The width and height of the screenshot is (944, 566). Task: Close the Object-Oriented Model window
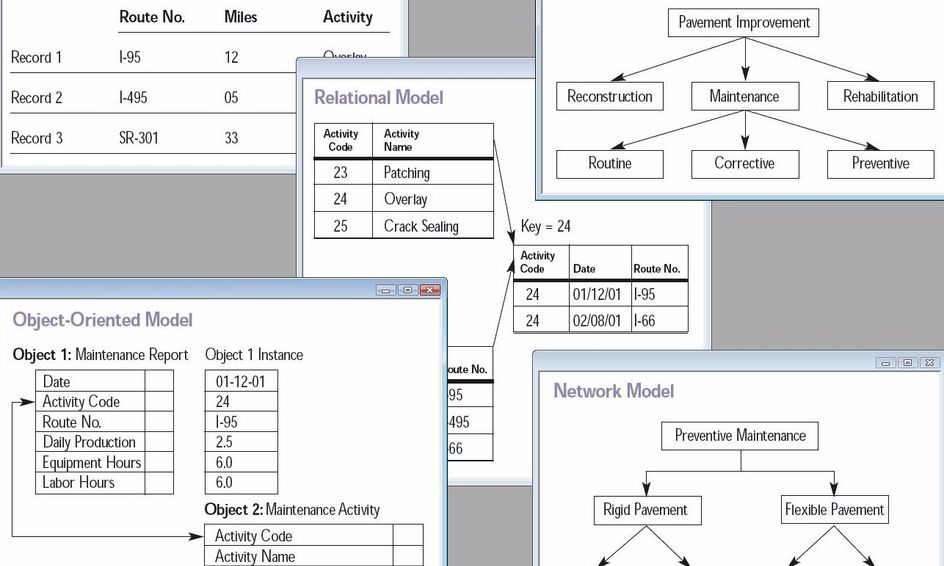click(430, 290)
